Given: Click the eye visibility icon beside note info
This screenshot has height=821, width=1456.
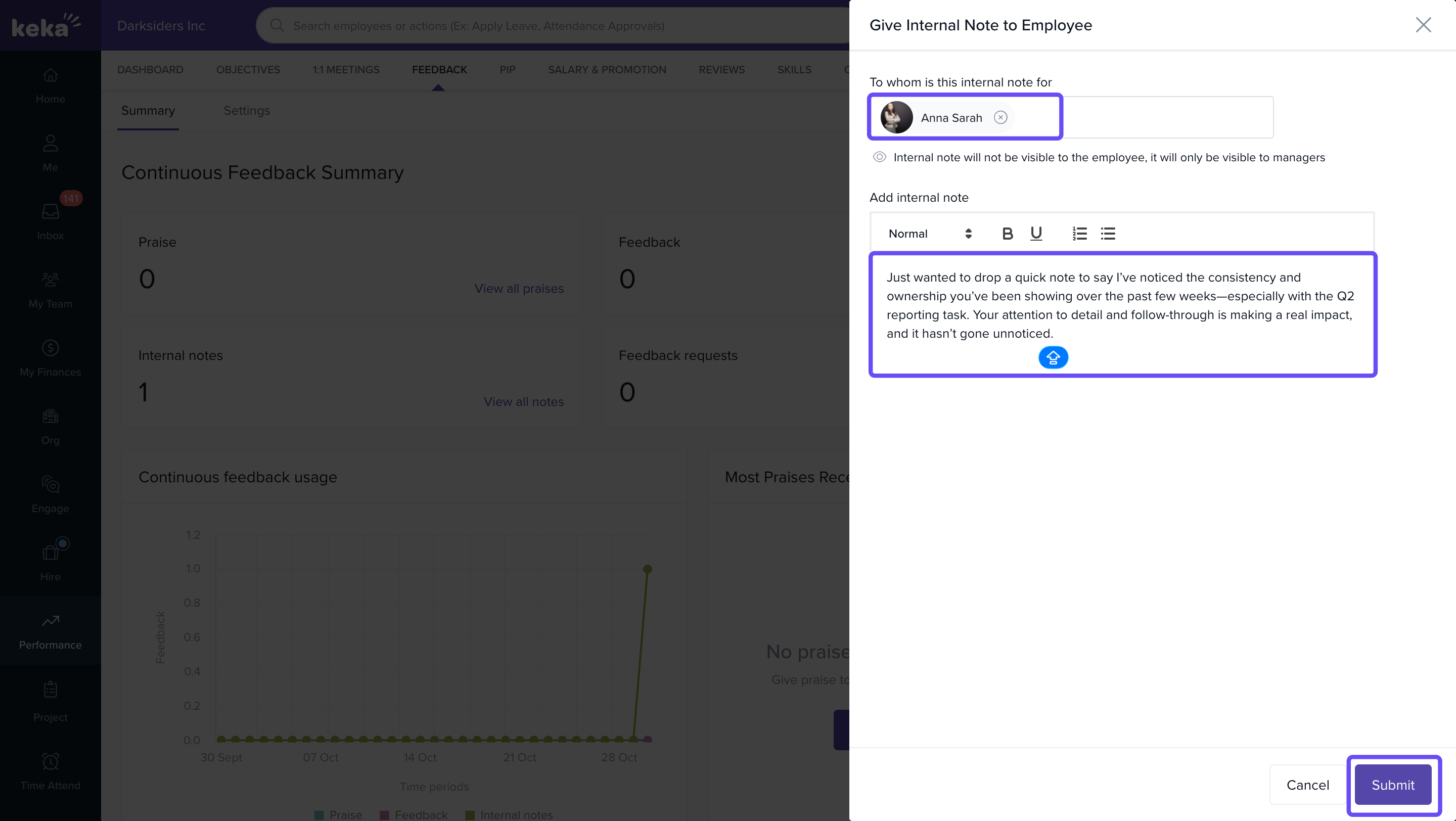Looking at the screenshot, I should [x=880, y=157].
